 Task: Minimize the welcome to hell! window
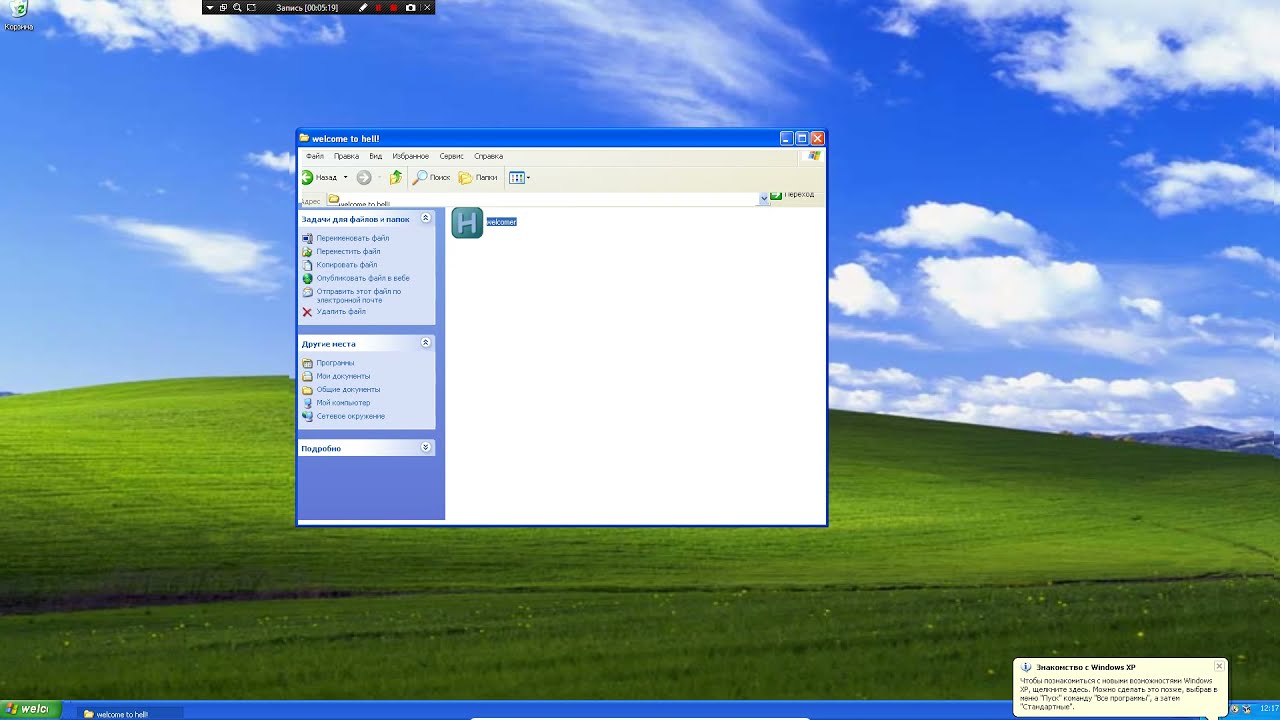coord(786,138)
